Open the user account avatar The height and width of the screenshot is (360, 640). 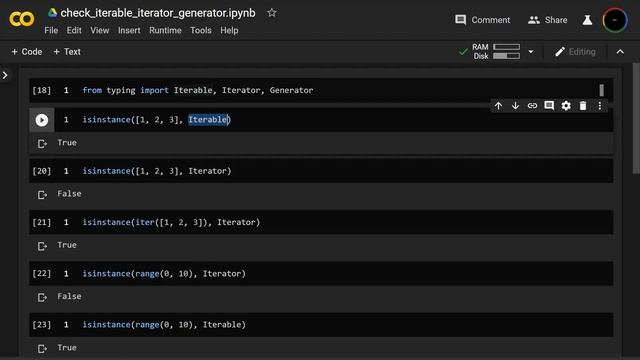[x=615, y=20]
